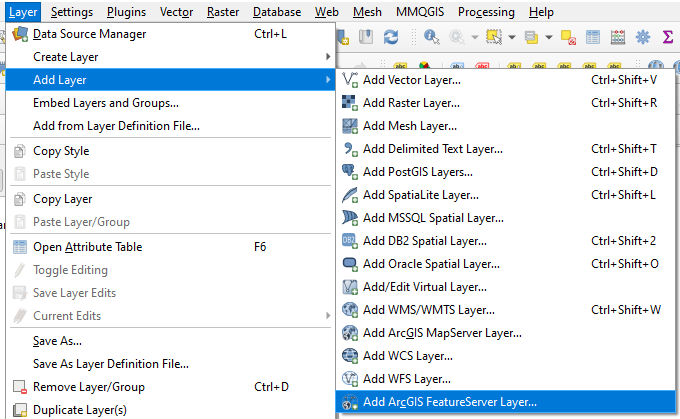Image resolution: width=680 pixels, height=419 pixels.
Task: Select the Paste Style menu entry
Action: (x=170, y=174)
